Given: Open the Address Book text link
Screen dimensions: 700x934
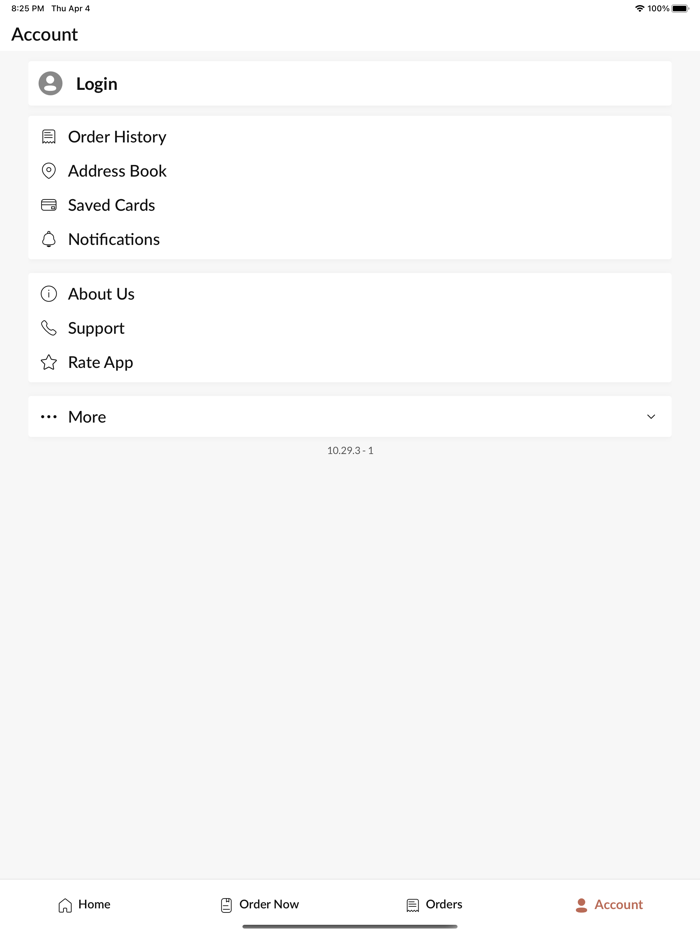Looking at the screenshot, I should click(x=117, y=171).
